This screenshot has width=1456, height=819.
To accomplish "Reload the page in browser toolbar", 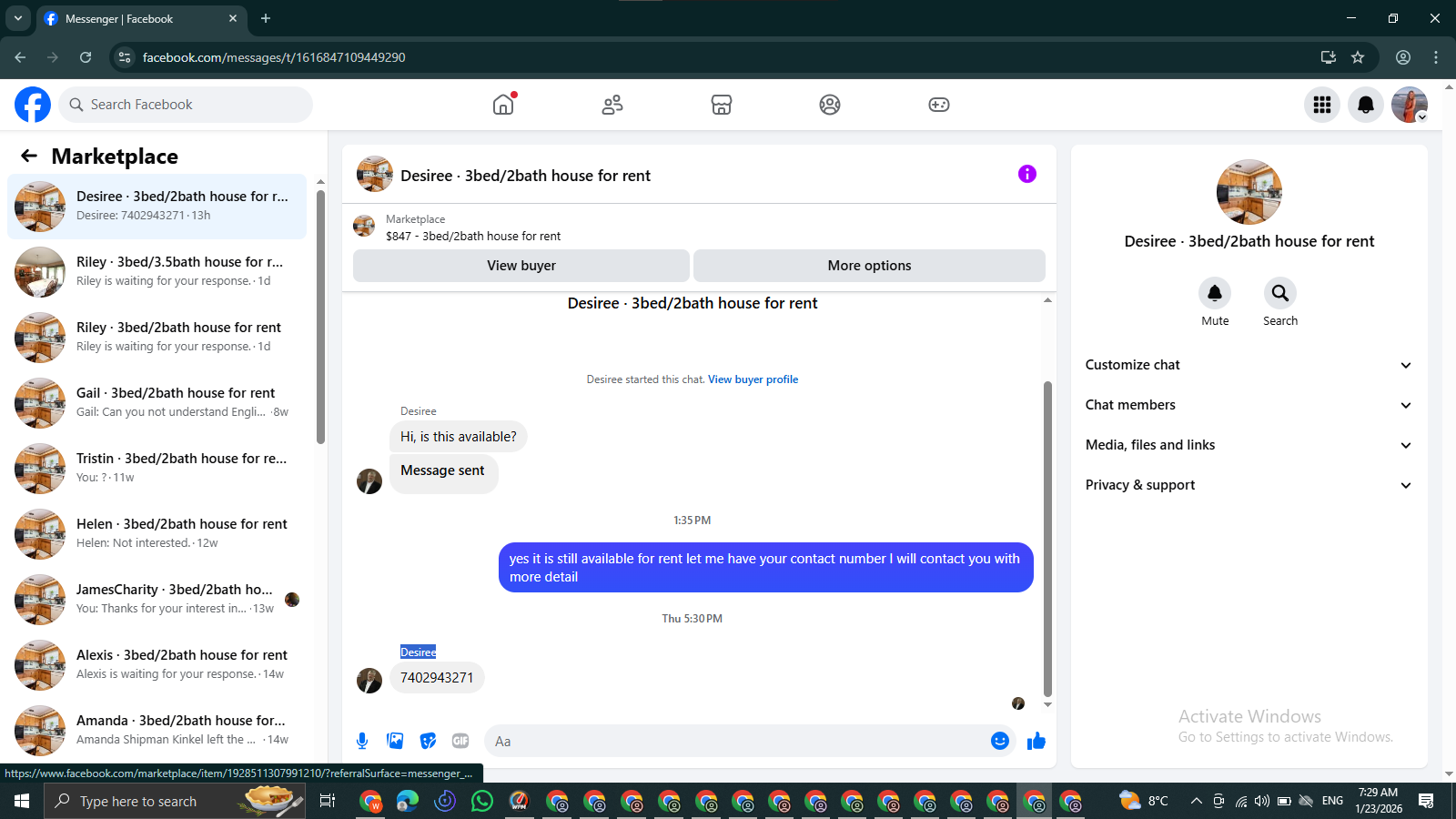I will [86, 57].
